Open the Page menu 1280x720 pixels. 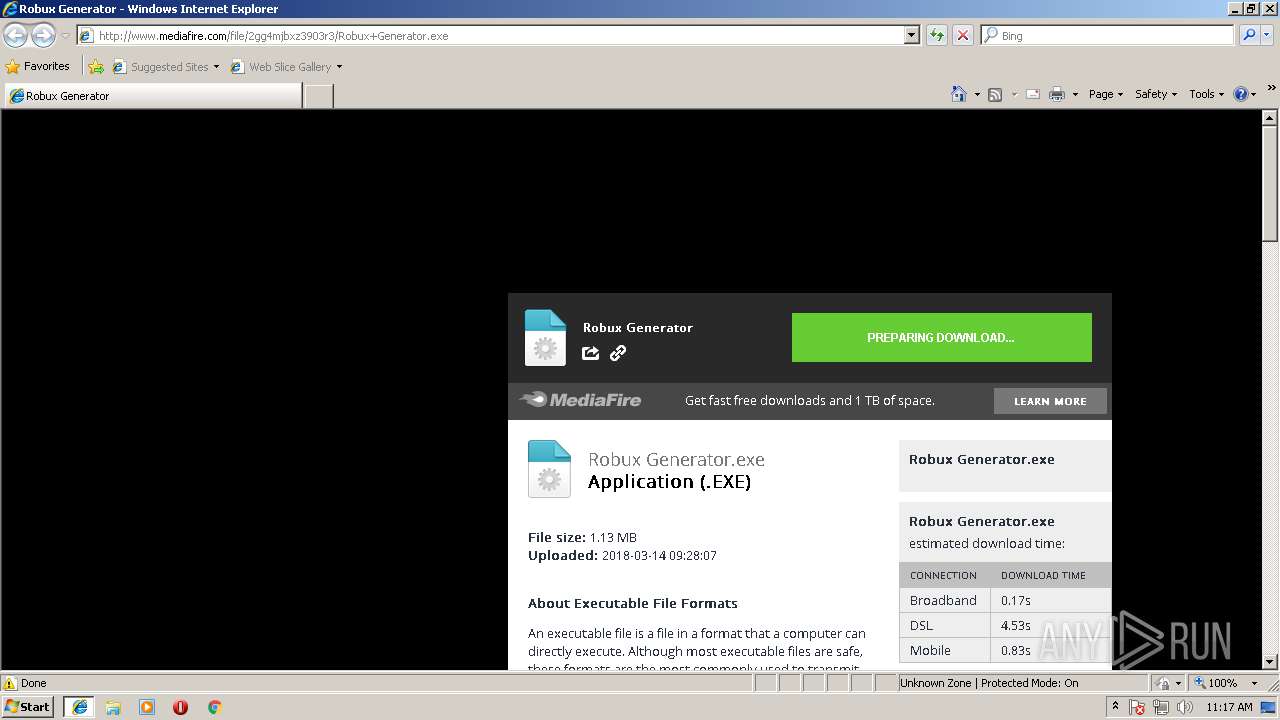tap(1105, 94)
